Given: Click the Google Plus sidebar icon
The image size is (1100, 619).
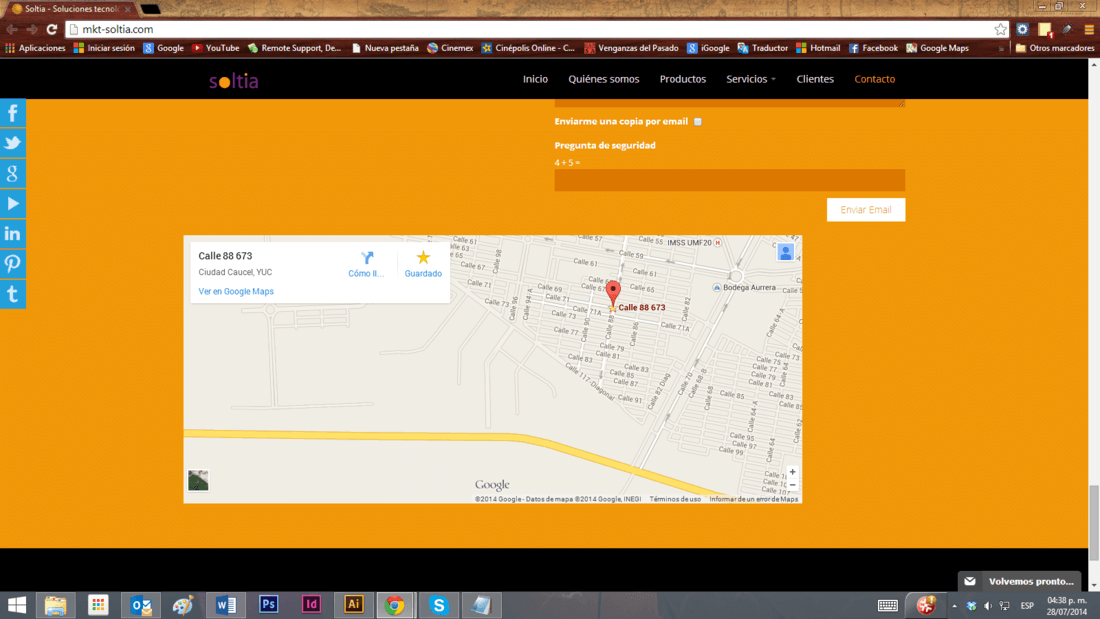Looking at the screenshot, I should (x=13, y=173).
